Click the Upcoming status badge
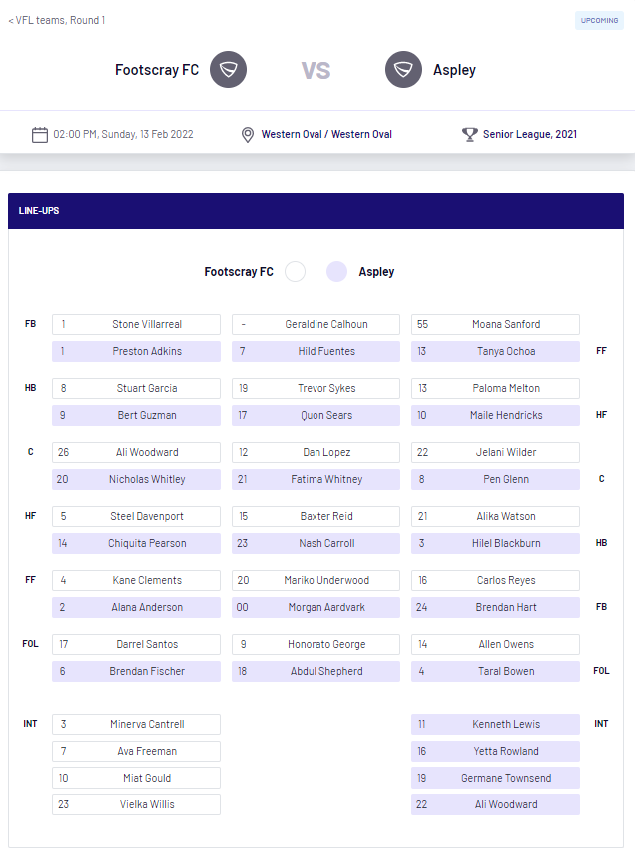This screenshot has width=635, height=867. [599, 20]
